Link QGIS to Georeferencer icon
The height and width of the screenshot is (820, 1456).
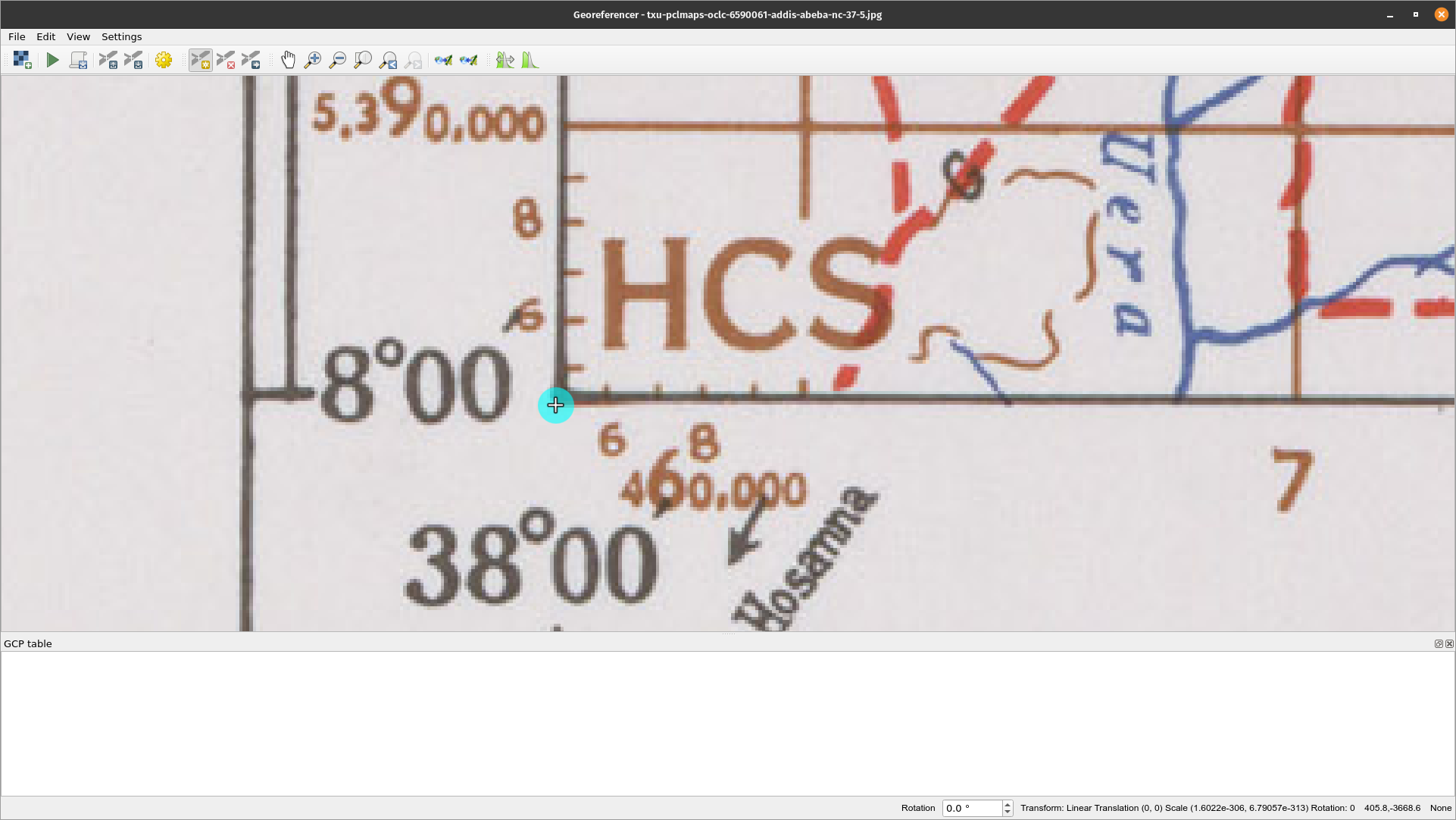click(x=469, y=60)
